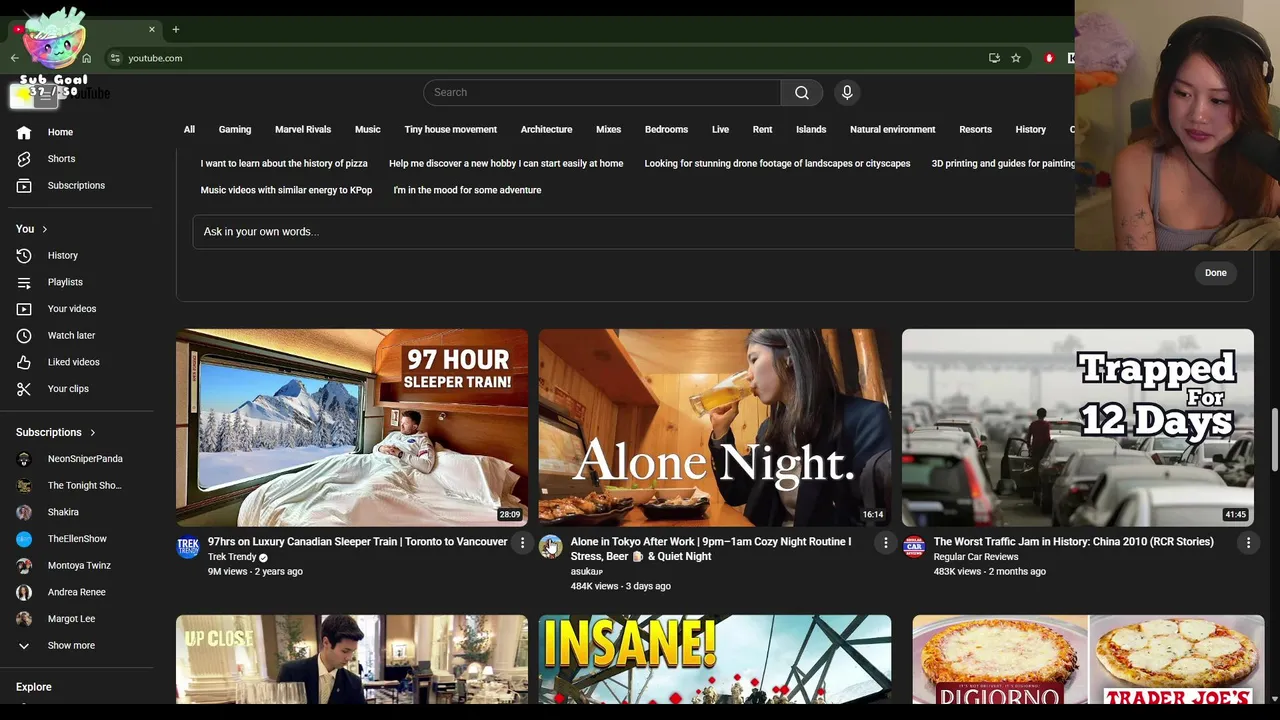Expand the You section chevron
This screenshot has height=720, width=1280.
(x=44, y=229)
